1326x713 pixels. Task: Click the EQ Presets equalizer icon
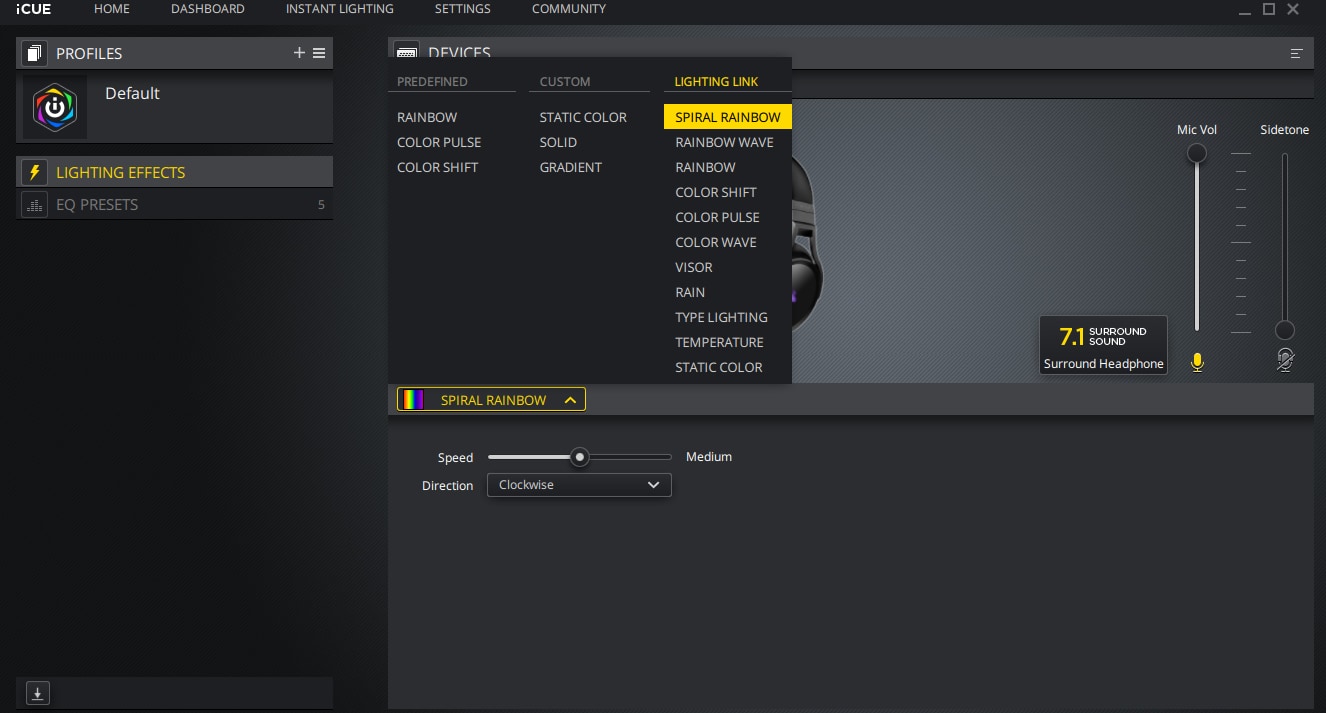coord(35,205)
